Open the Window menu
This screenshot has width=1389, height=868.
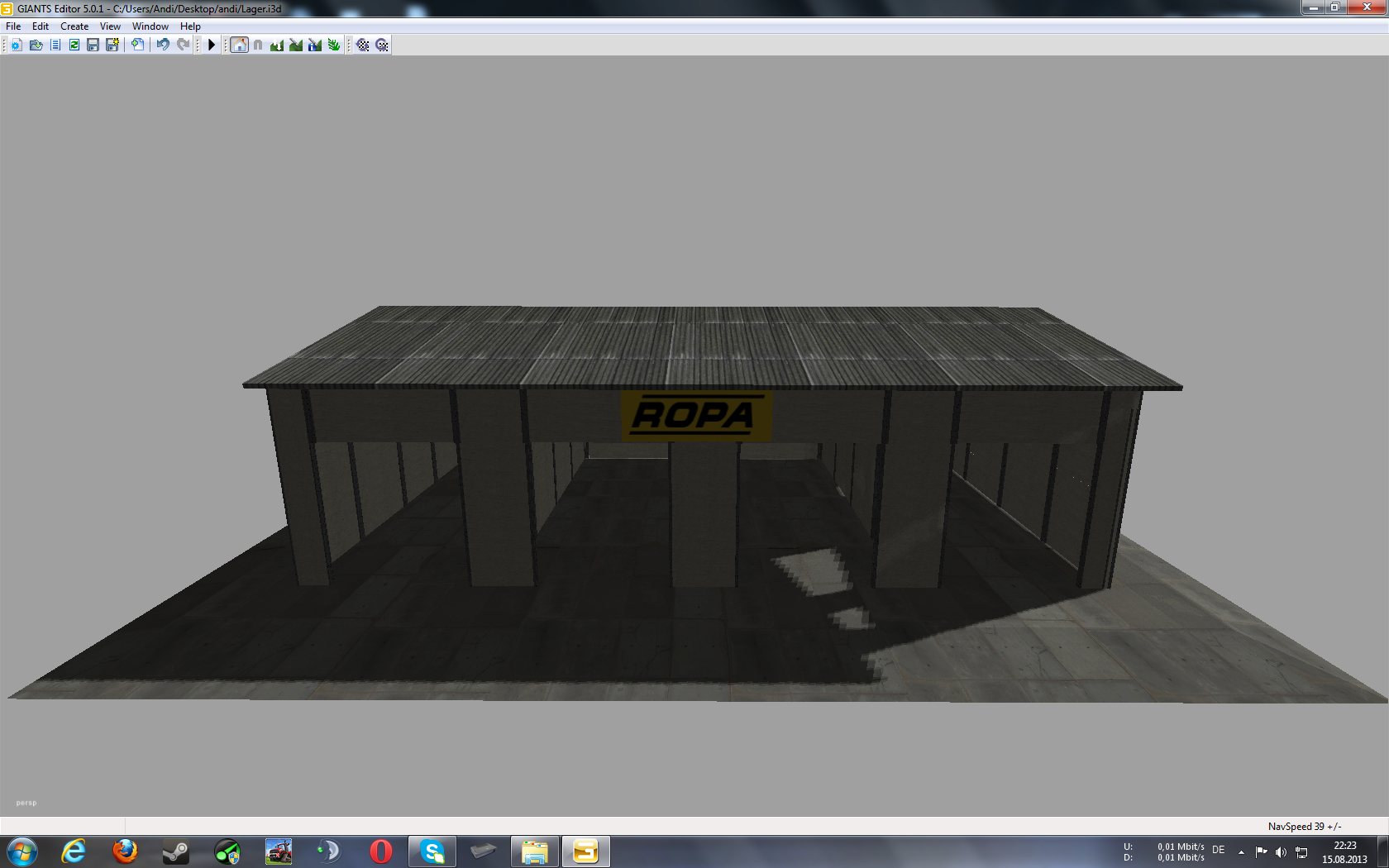(150, 26)
